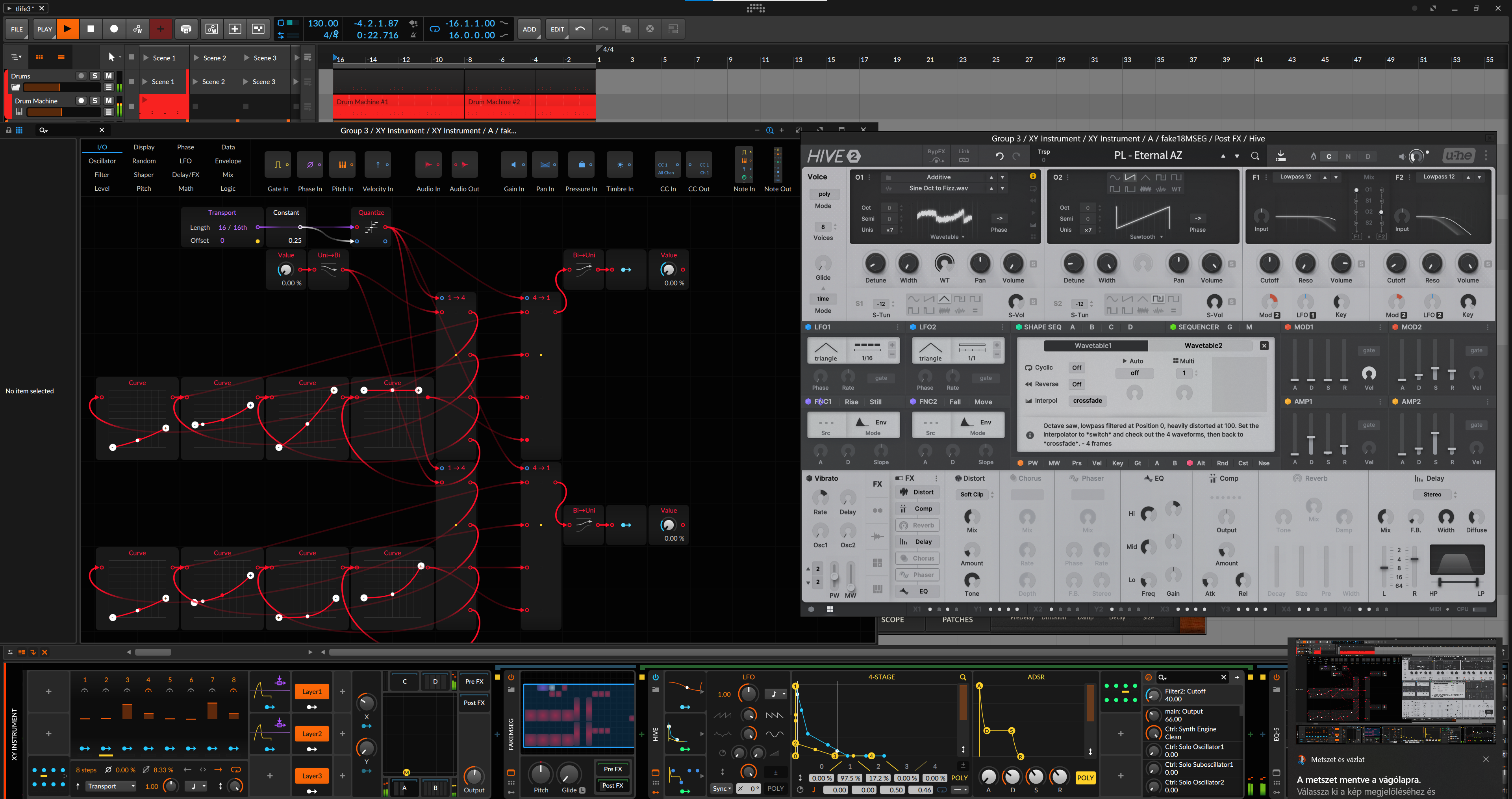Add the Timbre In module
Viewport: 1512px width, 799px height.
[620, 165]
